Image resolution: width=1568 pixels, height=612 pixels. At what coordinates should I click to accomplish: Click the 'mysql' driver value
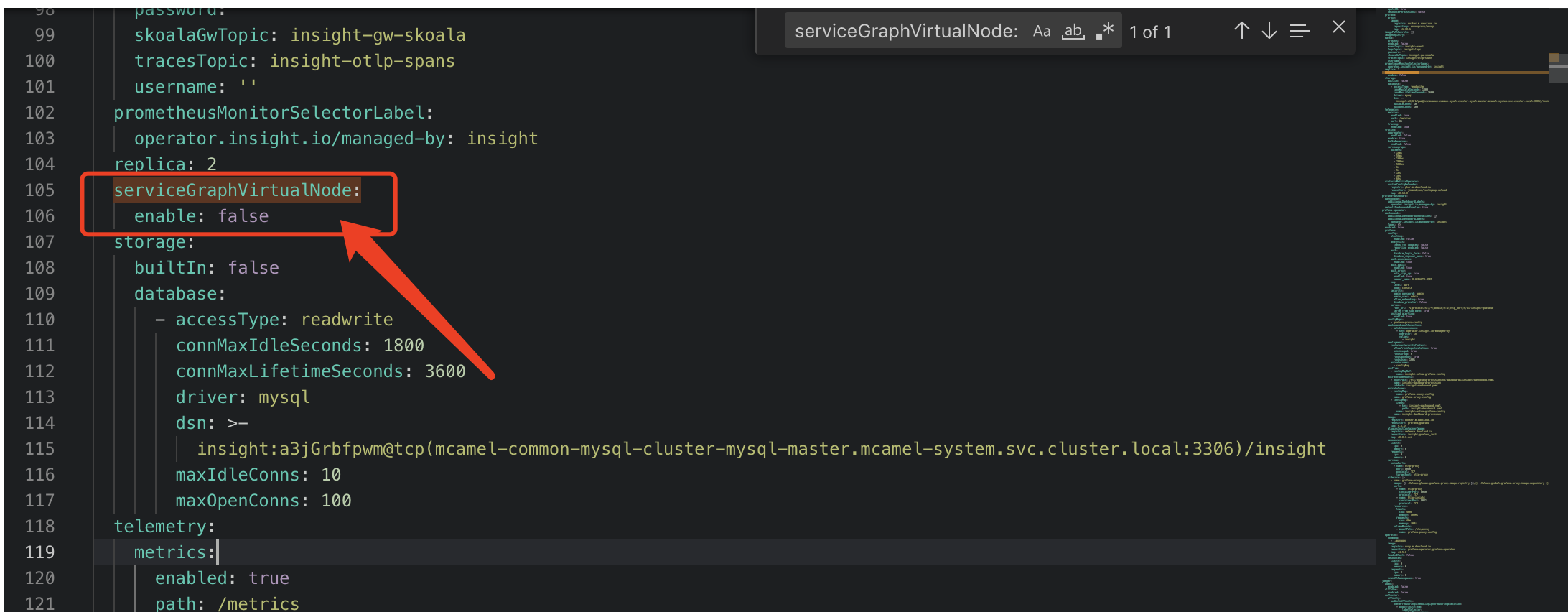click(x=284, y=397)
